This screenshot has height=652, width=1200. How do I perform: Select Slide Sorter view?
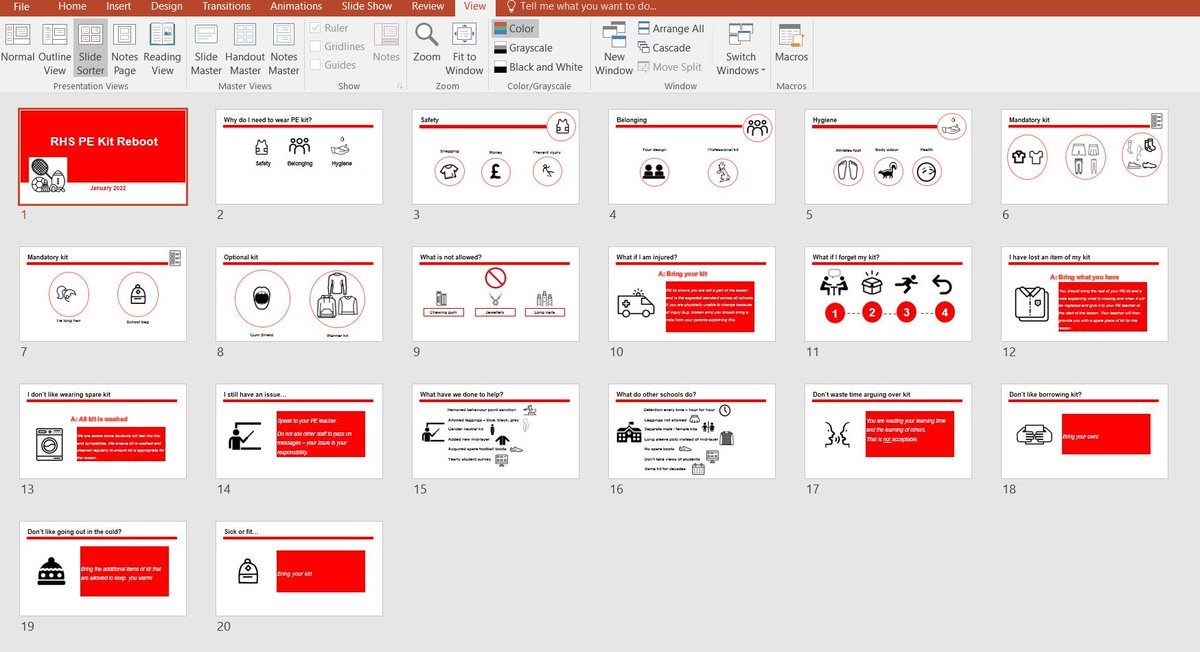pos(90,48)
